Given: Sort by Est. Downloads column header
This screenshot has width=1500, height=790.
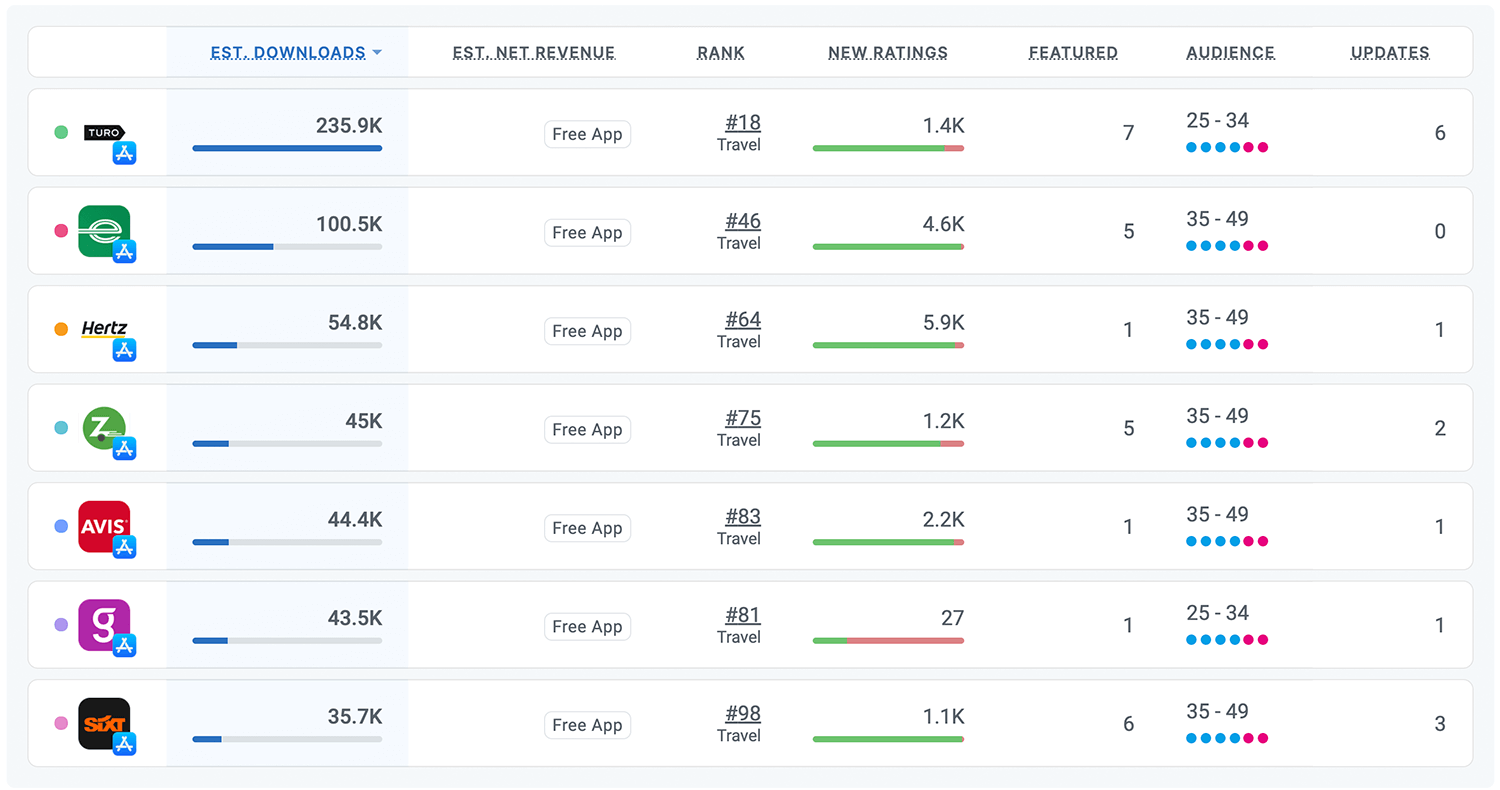Looking at the screenshot, I should [x=295, y=53].
